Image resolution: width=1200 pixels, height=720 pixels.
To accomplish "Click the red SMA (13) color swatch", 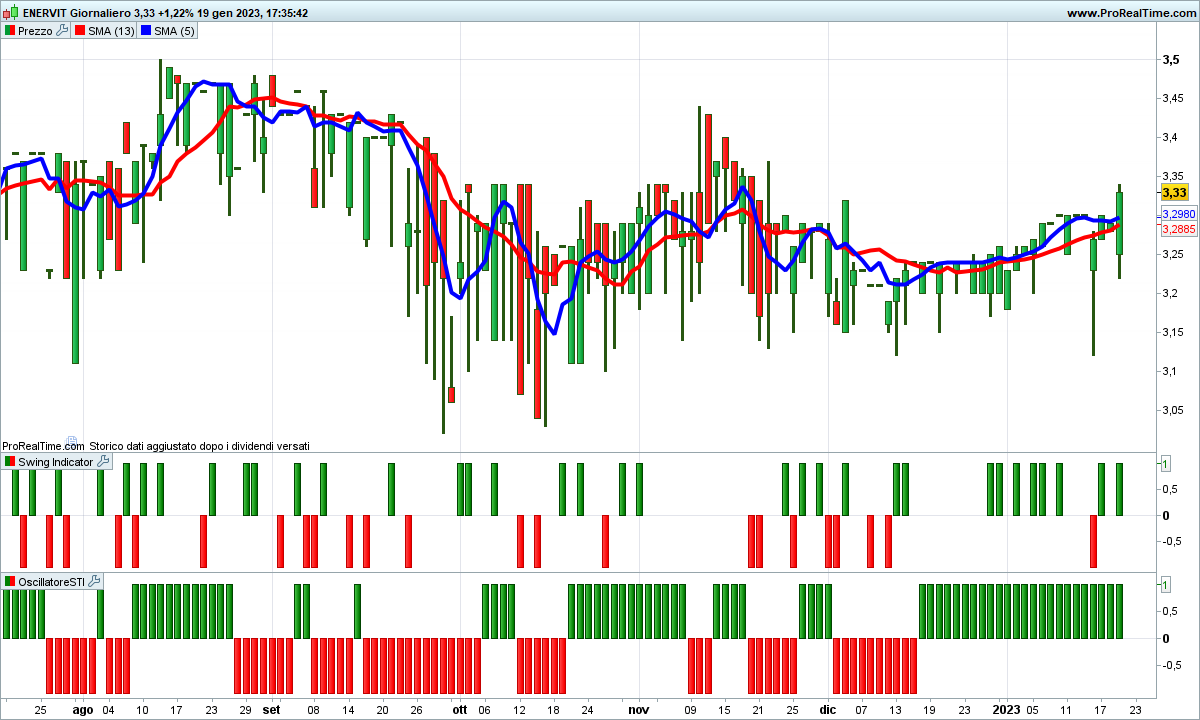I will [80, 31].
